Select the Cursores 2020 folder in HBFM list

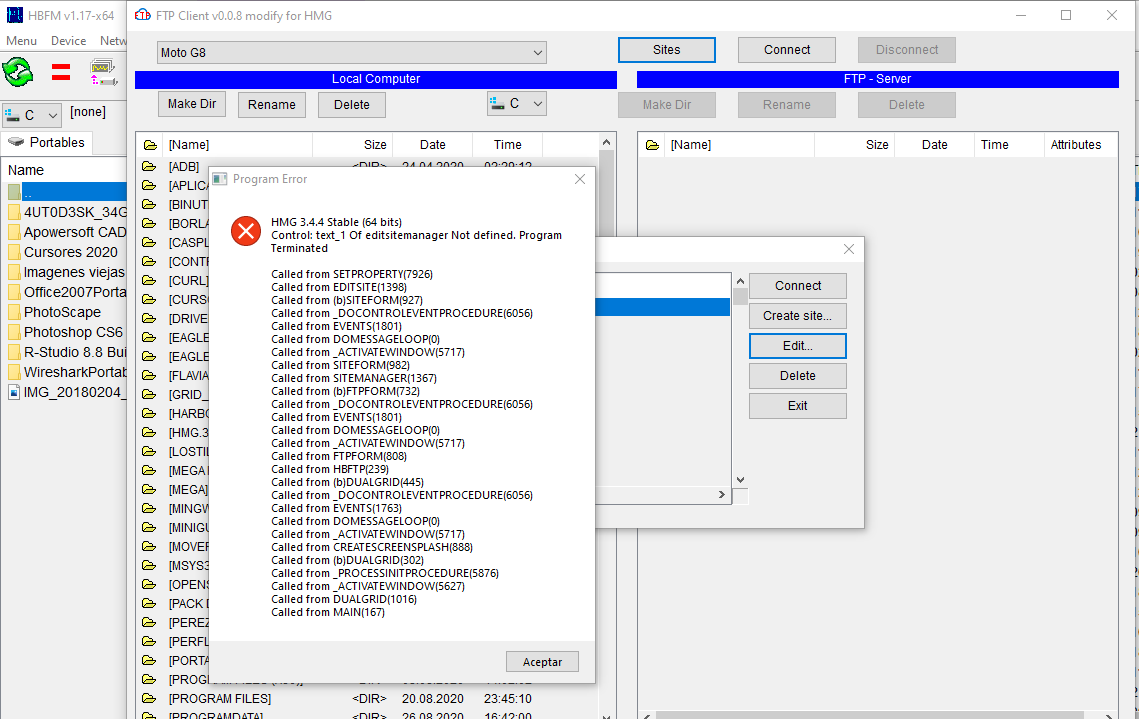click(70, 252)
